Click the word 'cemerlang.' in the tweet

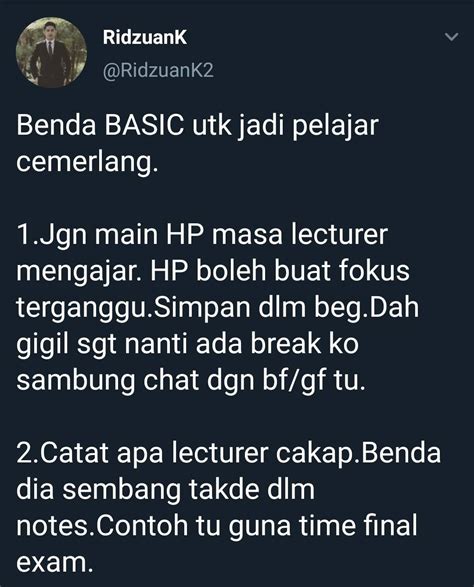85,162
